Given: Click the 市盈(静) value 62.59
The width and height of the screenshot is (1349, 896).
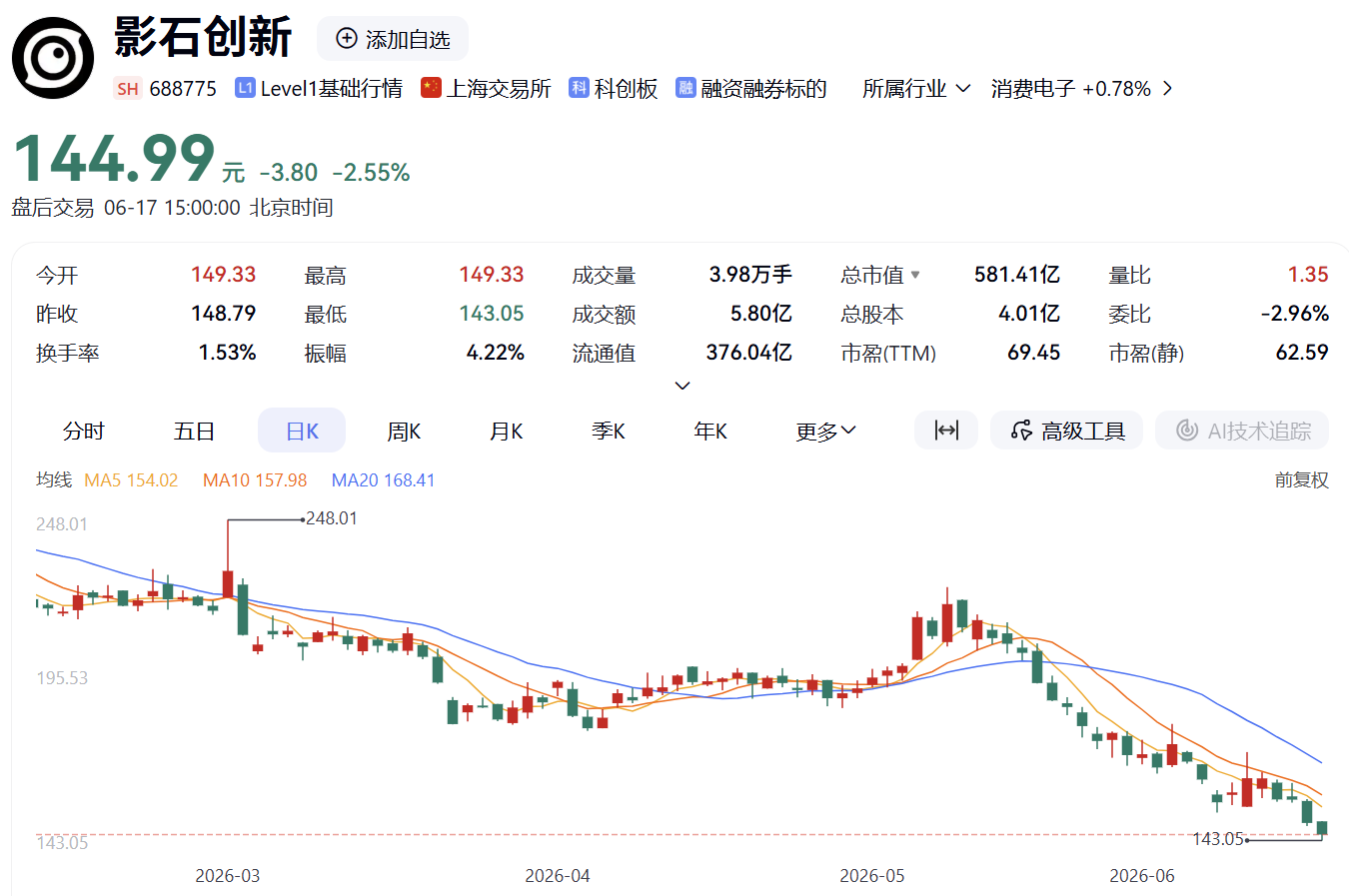Looking at the screenshot, I should [x=1302, y=353].
